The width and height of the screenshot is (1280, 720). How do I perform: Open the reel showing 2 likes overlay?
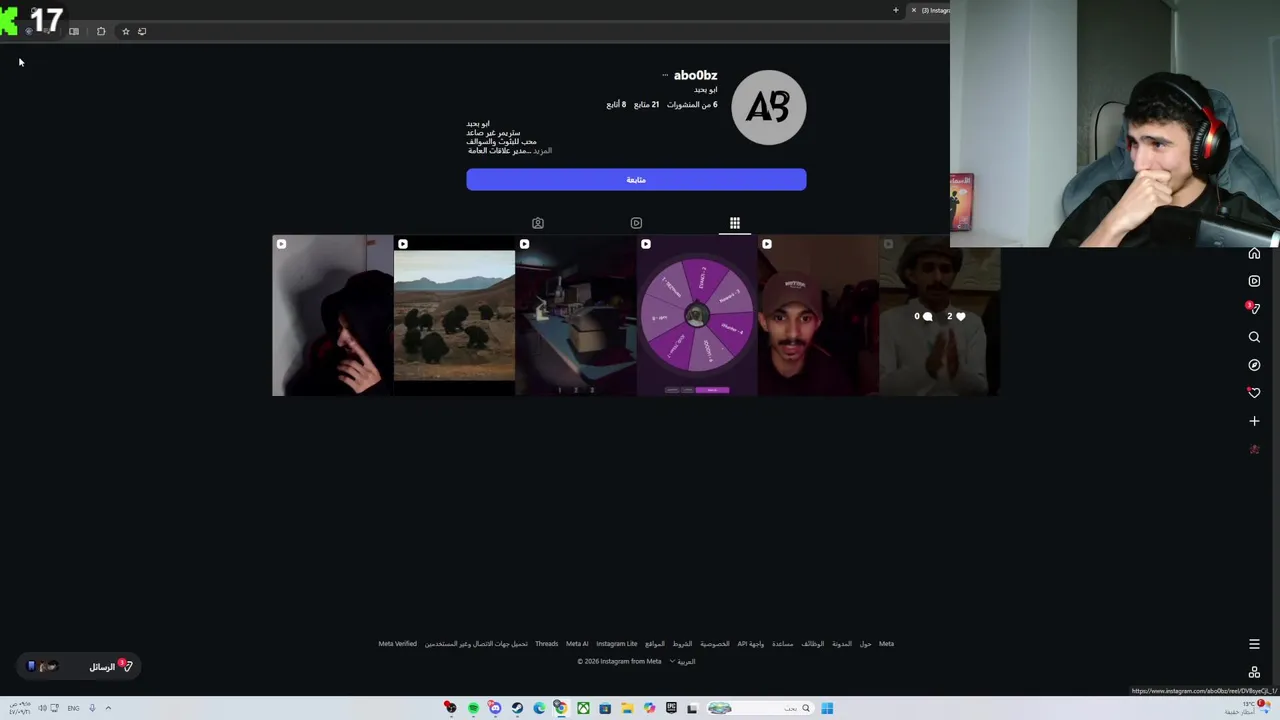point(940,315)
